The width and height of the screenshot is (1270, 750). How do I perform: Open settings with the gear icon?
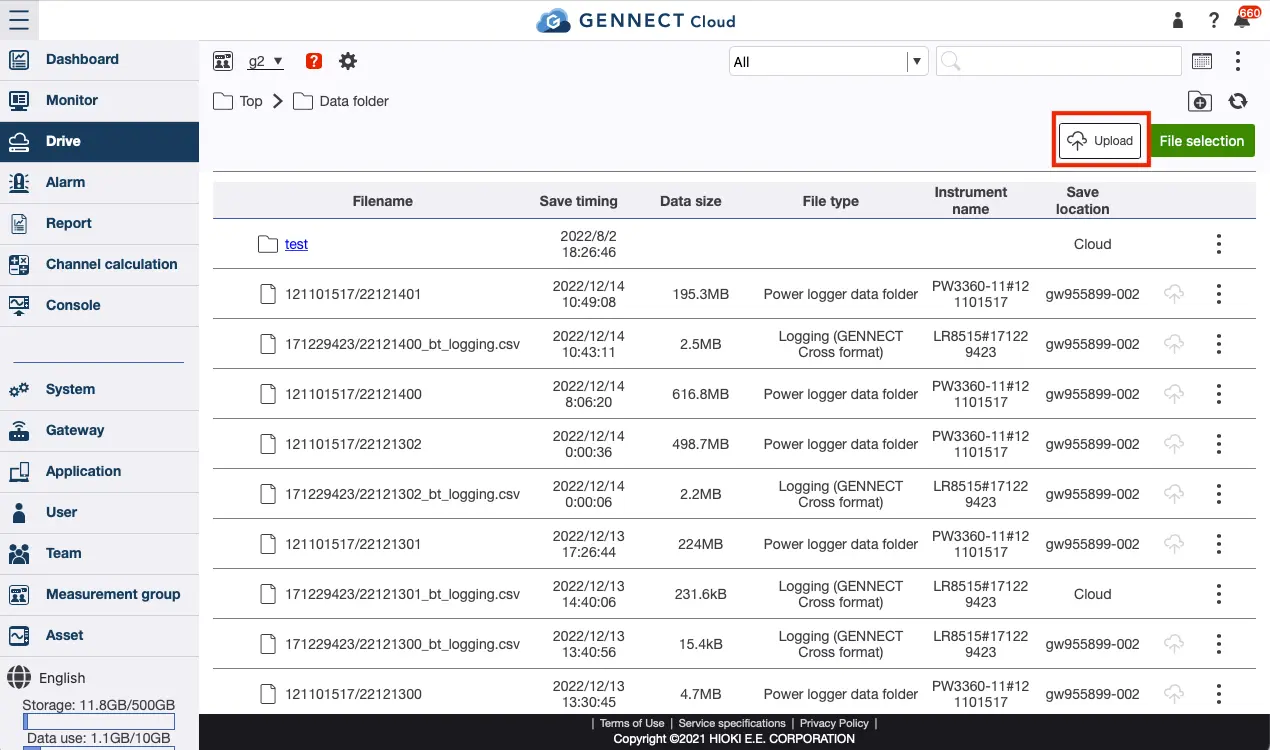[x=348, y=61]
